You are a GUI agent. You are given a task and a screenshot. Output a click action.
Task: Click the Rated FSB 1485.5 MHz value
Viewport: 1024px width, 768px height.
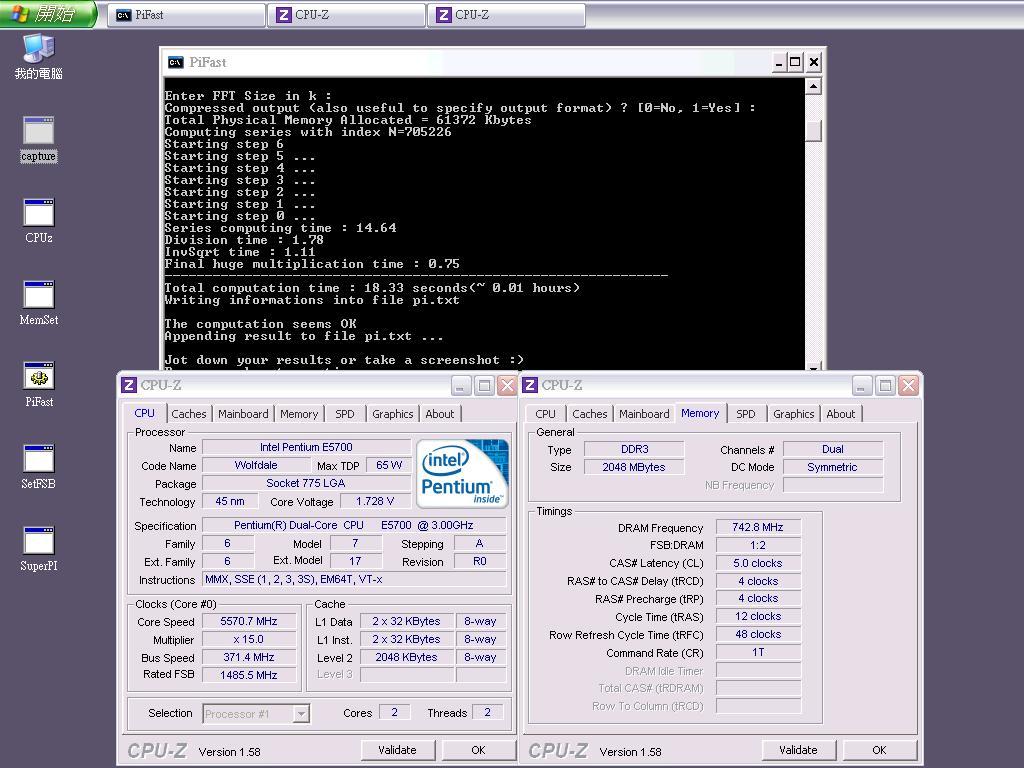[x=249, y=675]
